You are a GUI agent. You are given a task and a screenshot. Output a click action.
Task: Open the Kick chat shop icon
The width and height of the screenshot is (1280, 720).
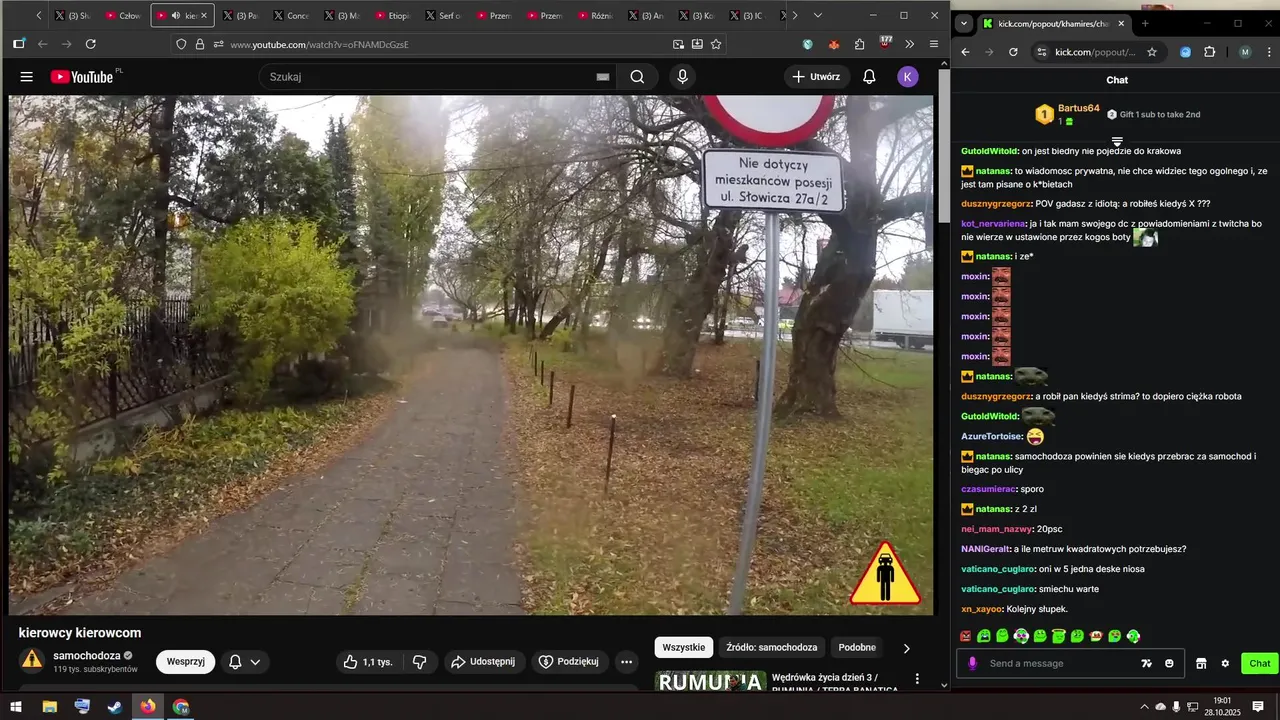(1201, 663)
